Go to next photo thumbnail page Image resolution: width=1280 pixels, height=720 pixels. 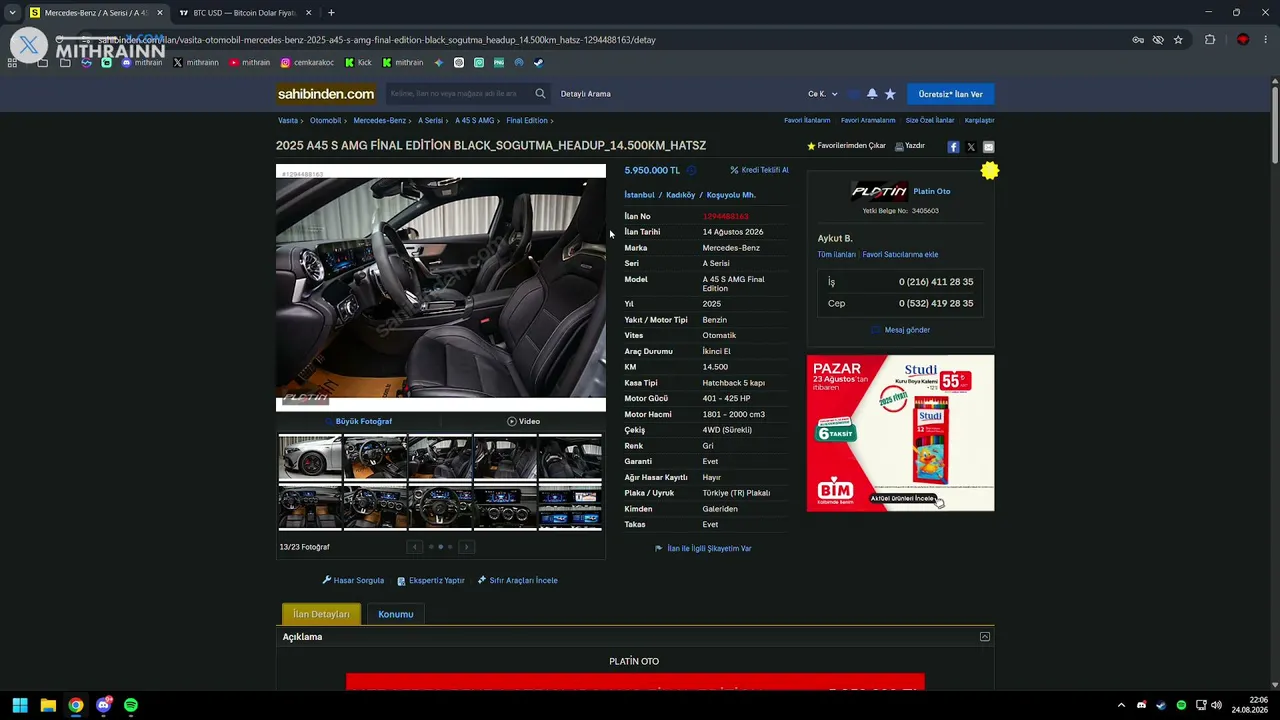point(466,547)
